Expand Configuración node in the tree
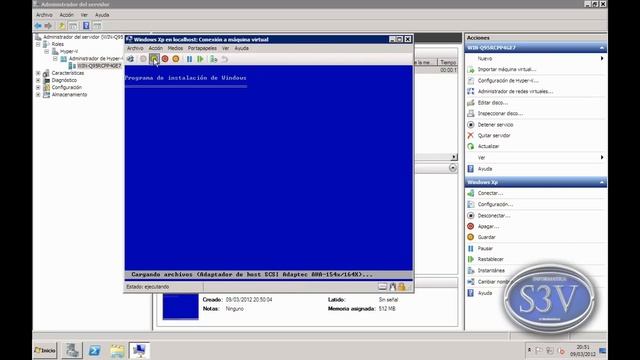 38,87
